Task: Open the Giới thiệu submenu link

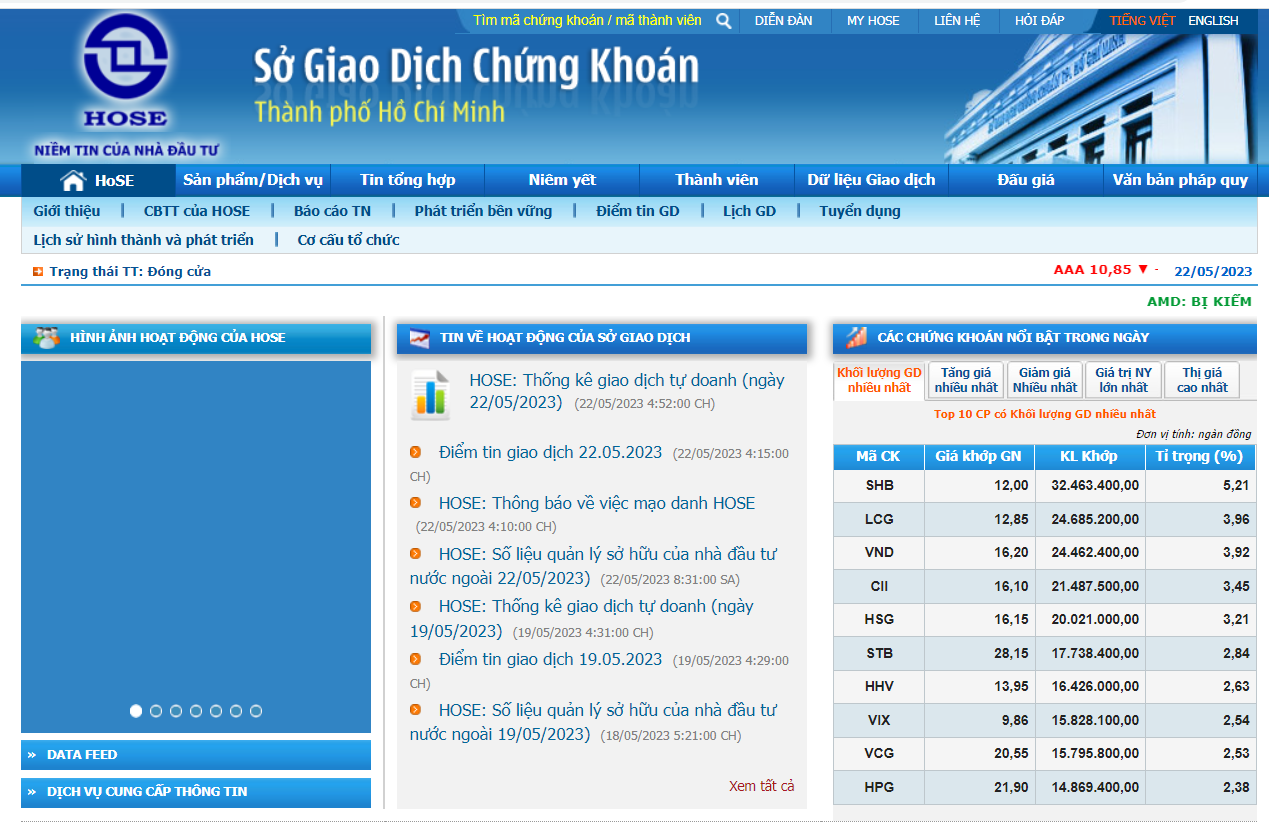Action: click(67, 211)
